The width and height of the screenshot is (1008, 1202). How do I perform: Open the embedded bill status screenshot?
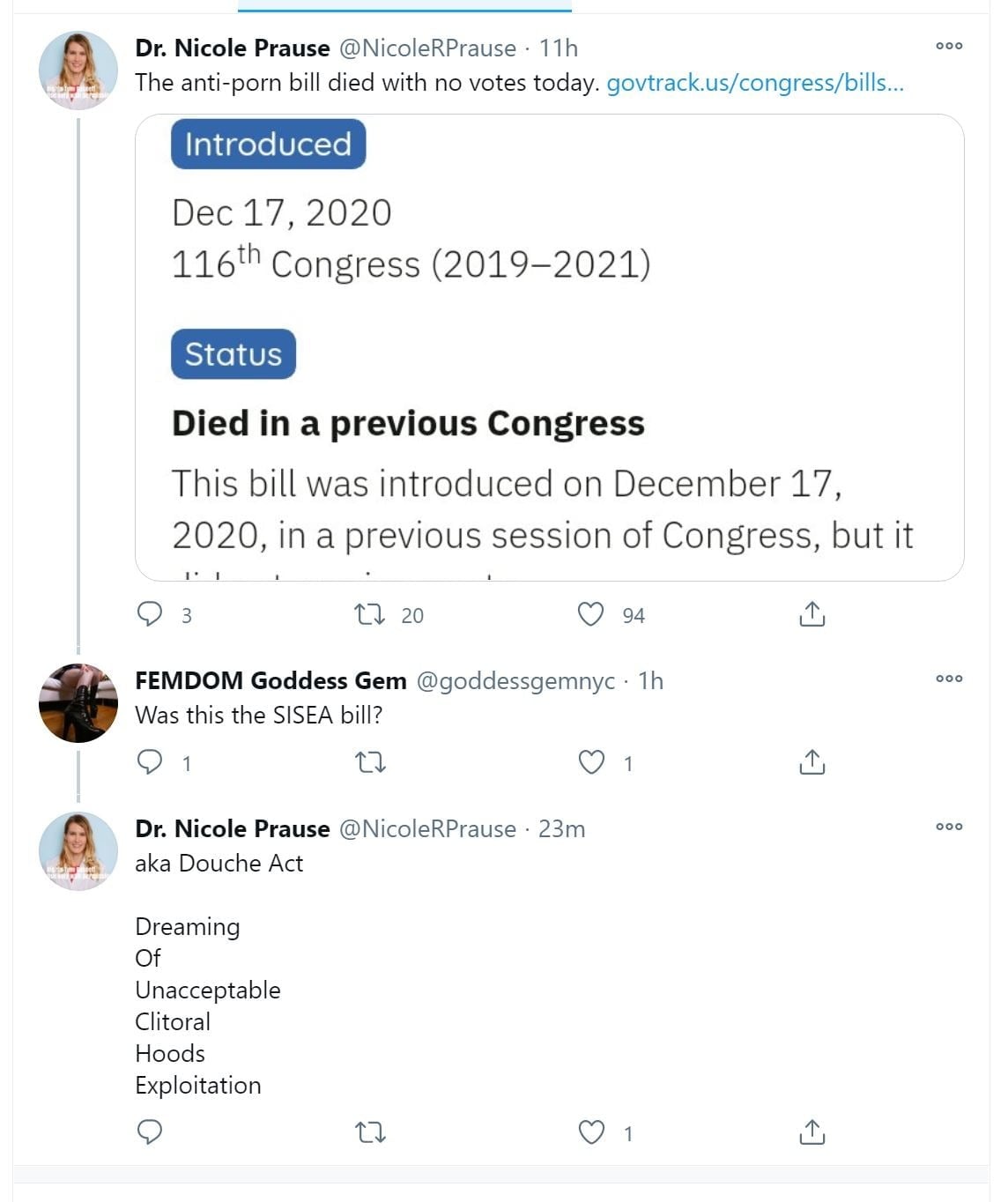549,347
